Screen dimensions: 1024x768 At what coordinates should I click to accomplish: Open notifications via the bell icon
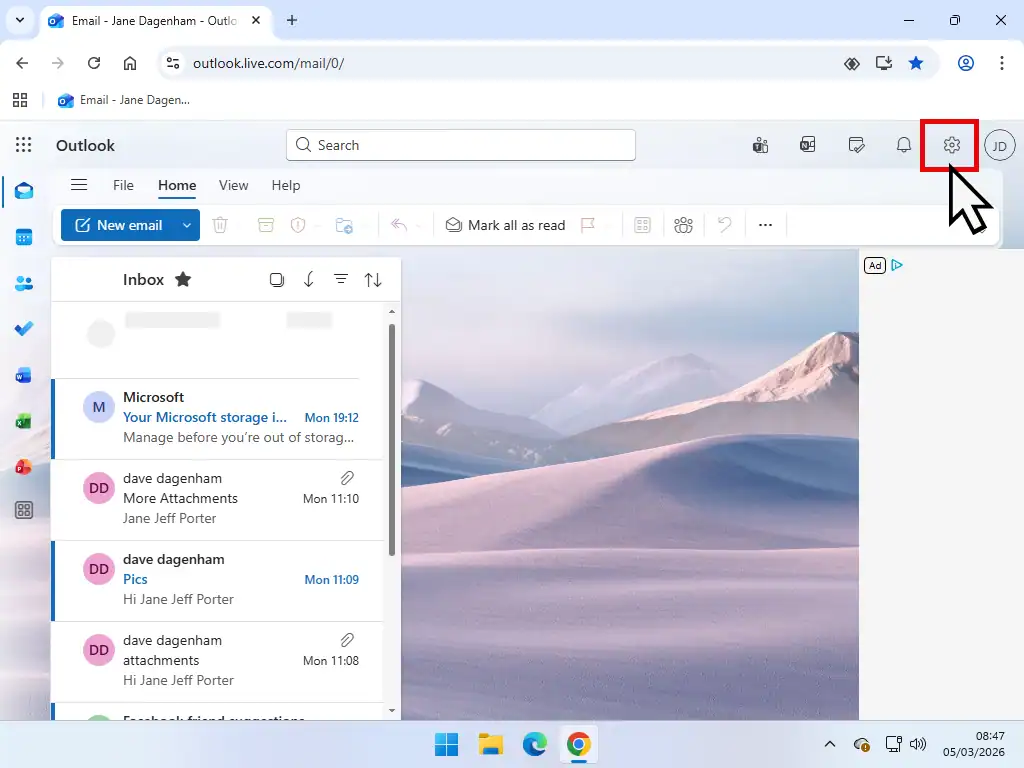(x=904, y=145)
